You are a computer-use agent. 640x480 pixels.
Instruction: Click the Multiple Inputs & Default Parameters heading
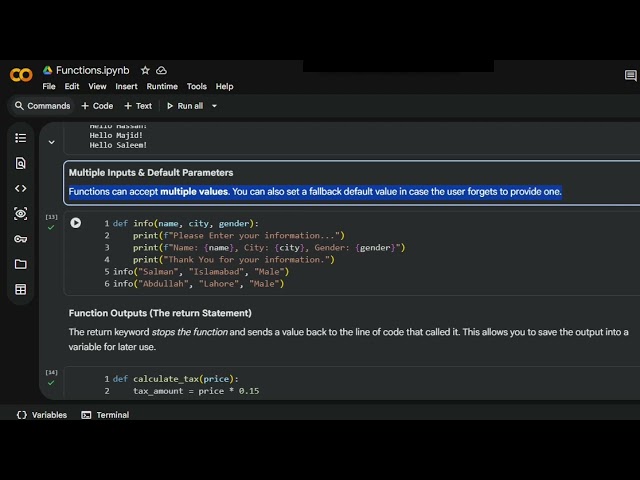151,173
